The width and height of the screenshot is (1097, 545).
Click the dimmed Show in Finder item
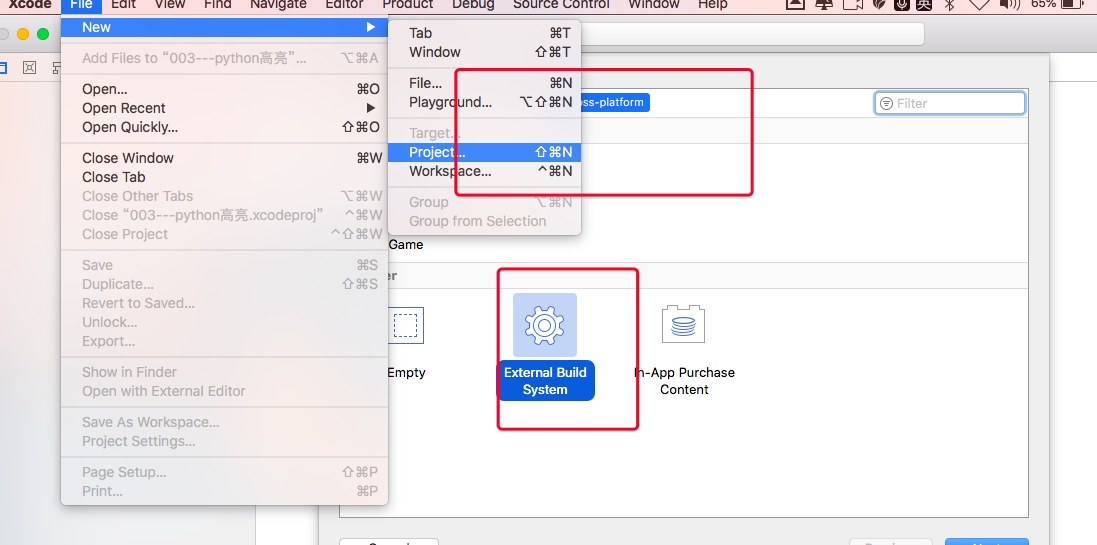point(224,372)
